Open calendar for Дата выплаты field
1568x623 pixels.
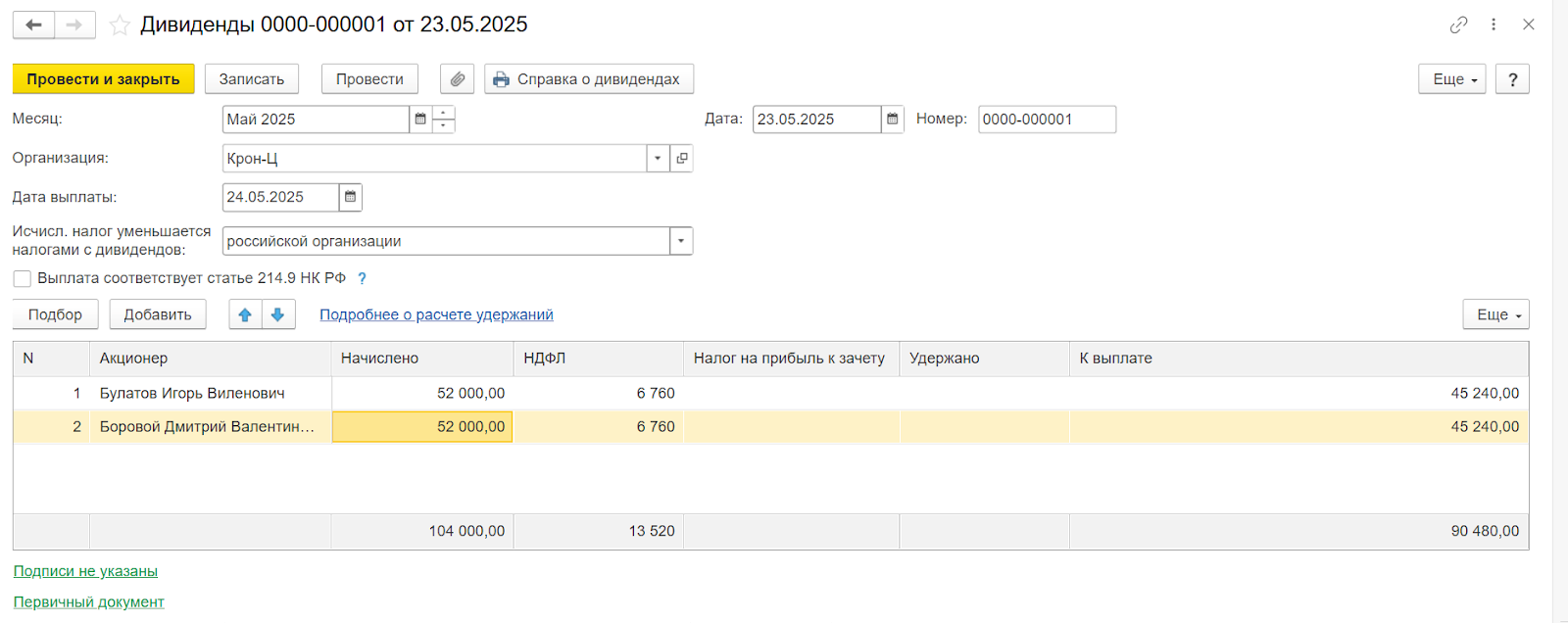click(350, 197)
